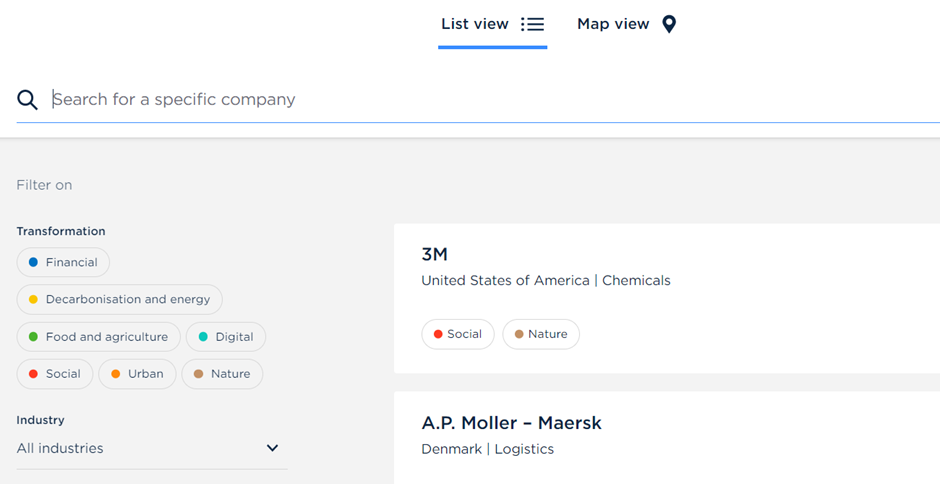
Task: Click the Social tag on 3M card
Action: (x=458, y=334)
